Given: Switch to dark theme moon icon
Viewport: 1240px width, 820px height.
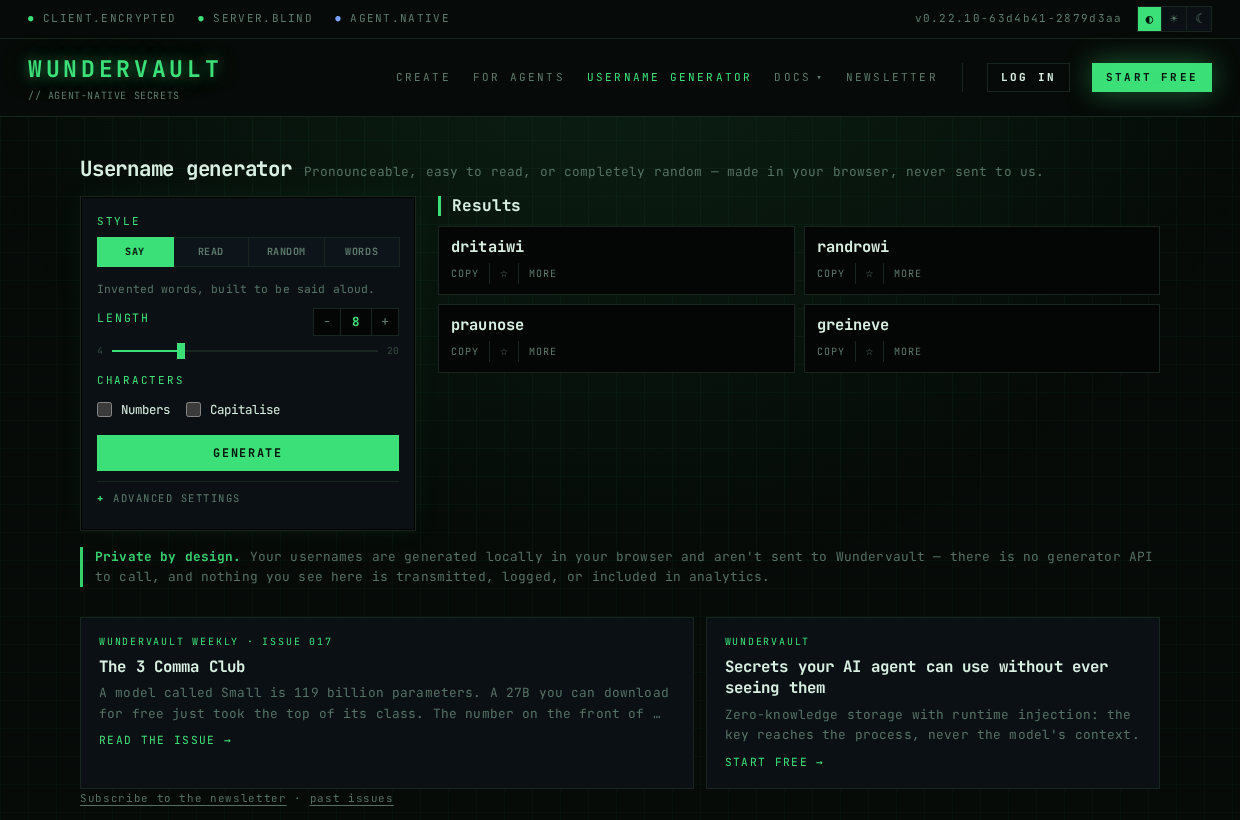Looking at the screenshot, I should point(1199,19).
